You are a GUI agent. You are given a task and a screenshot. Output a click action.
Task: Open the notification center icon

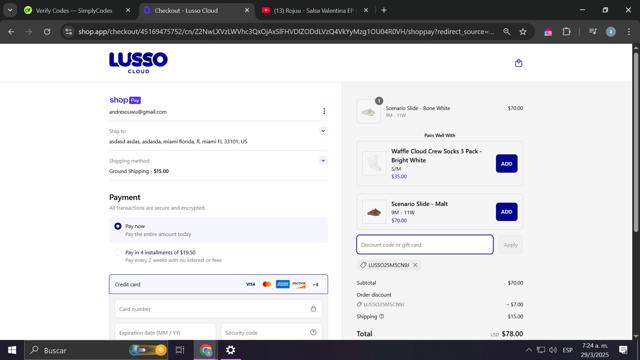(x=623, y=350)
